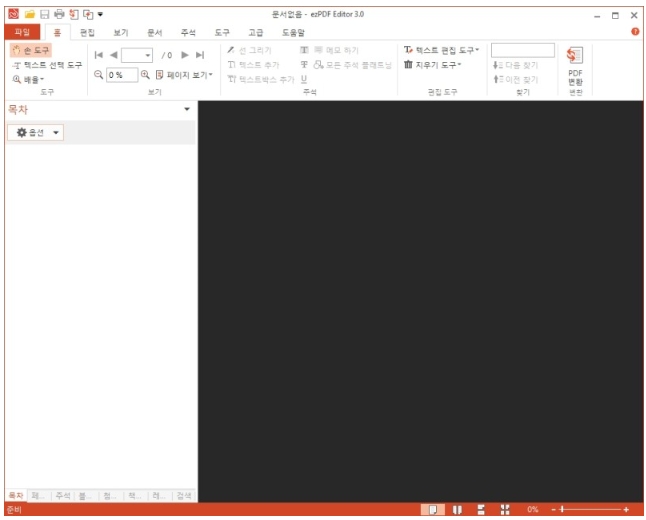Click the 준비 status text
The height and width of the screenshot is (520, 646).
pos(14,510)
